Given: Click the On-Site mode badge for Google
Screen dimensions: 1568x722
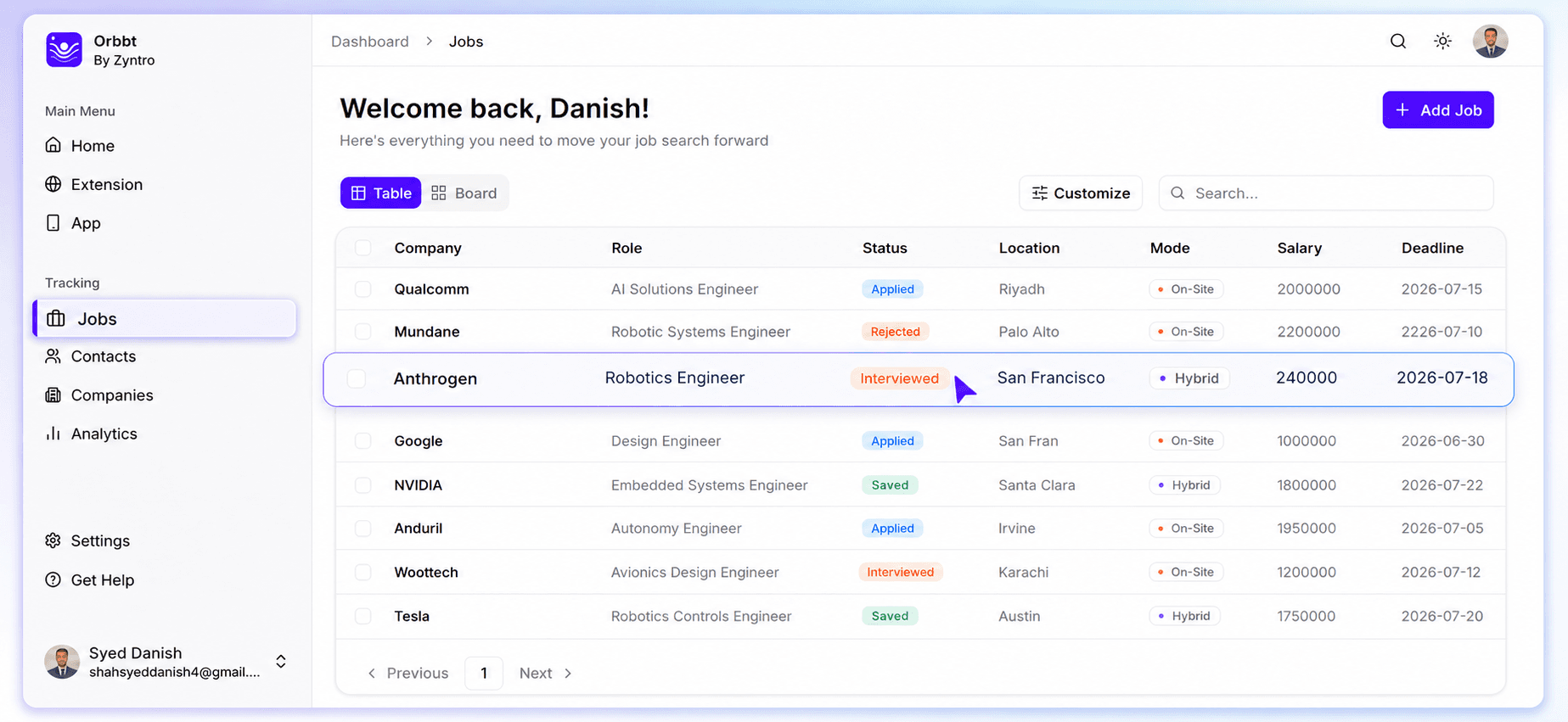Looking at the screenshot, I should pyautogui.click(x=1186, y=441).
